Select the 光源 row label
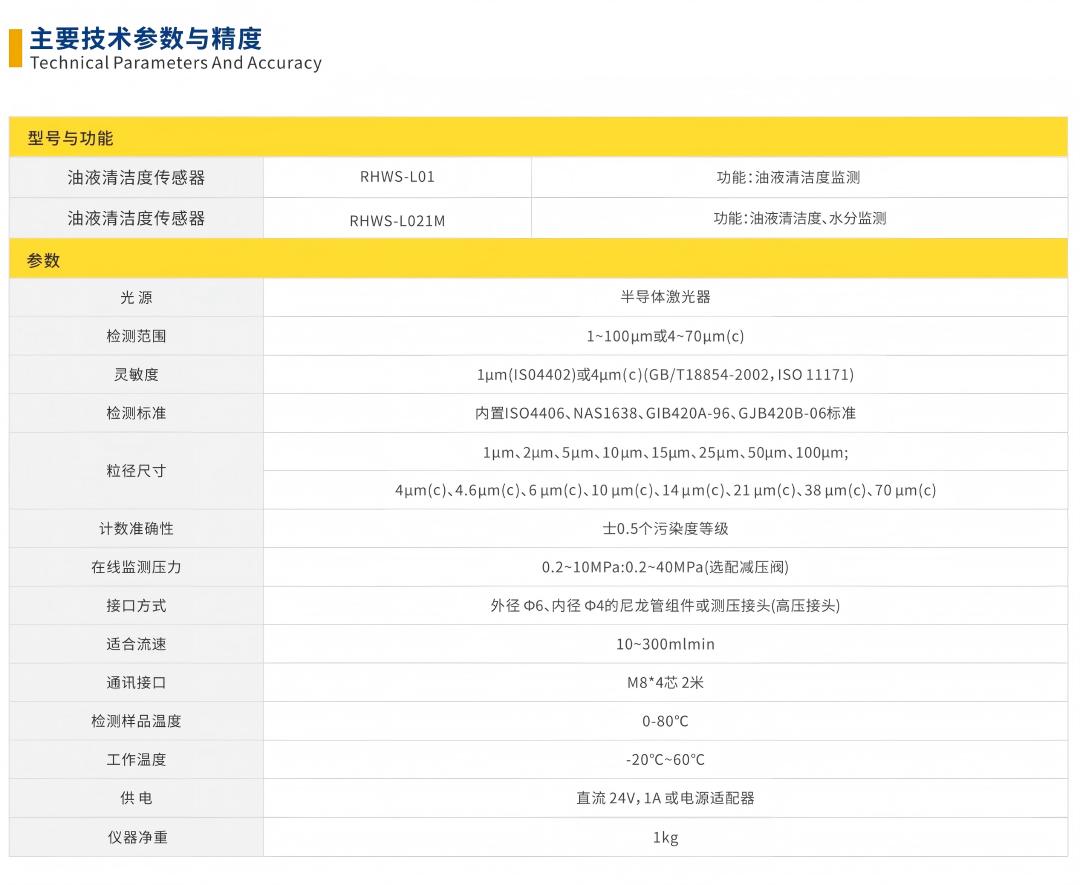The width and height of the screenshot is (1080, 885). pyautogui.click(x=136, y=298)
